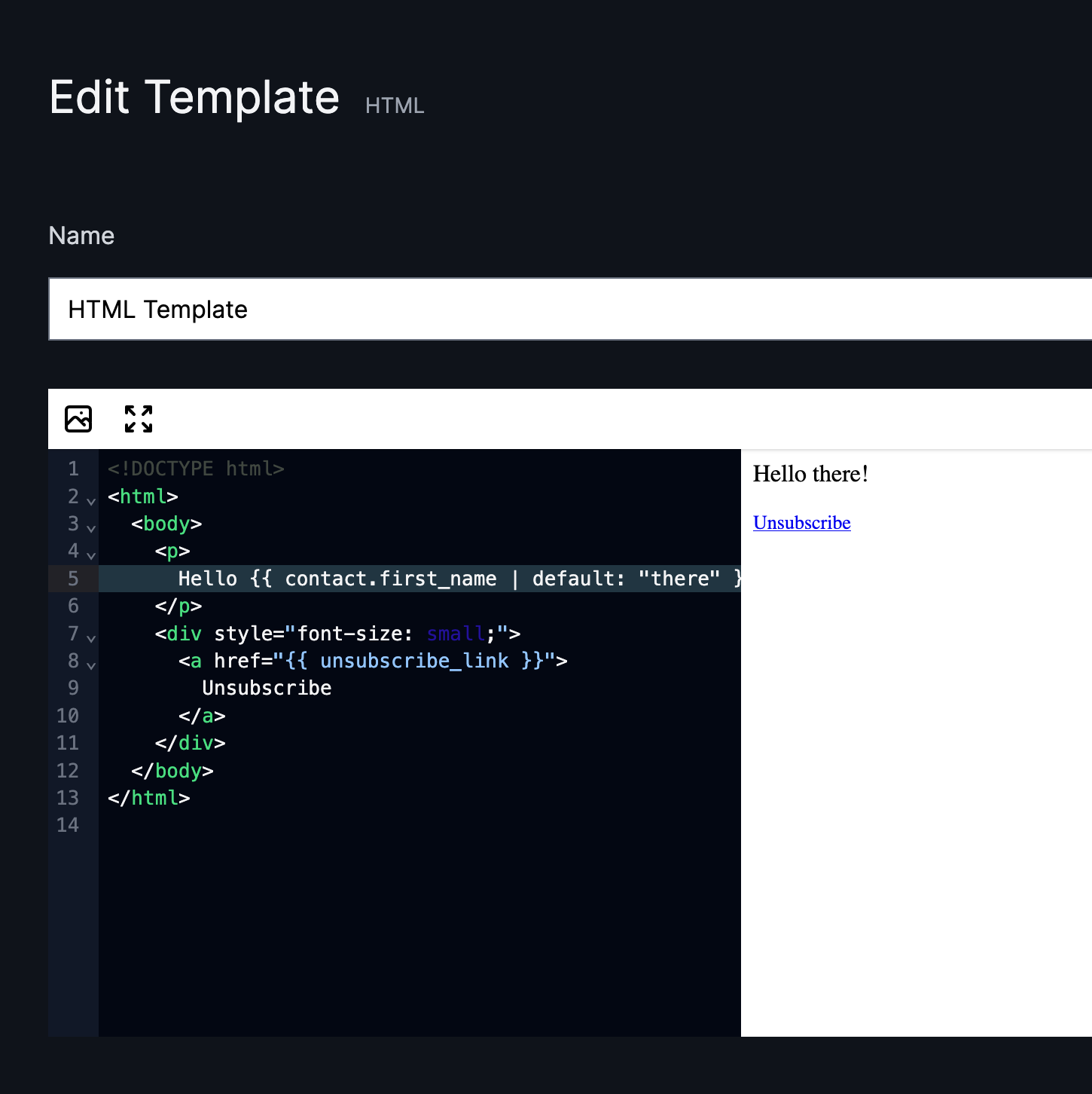This screenshot has height=1094, width=1092.
Task: Click the unsubscribe_link variable in code
Action: [414, 661]
